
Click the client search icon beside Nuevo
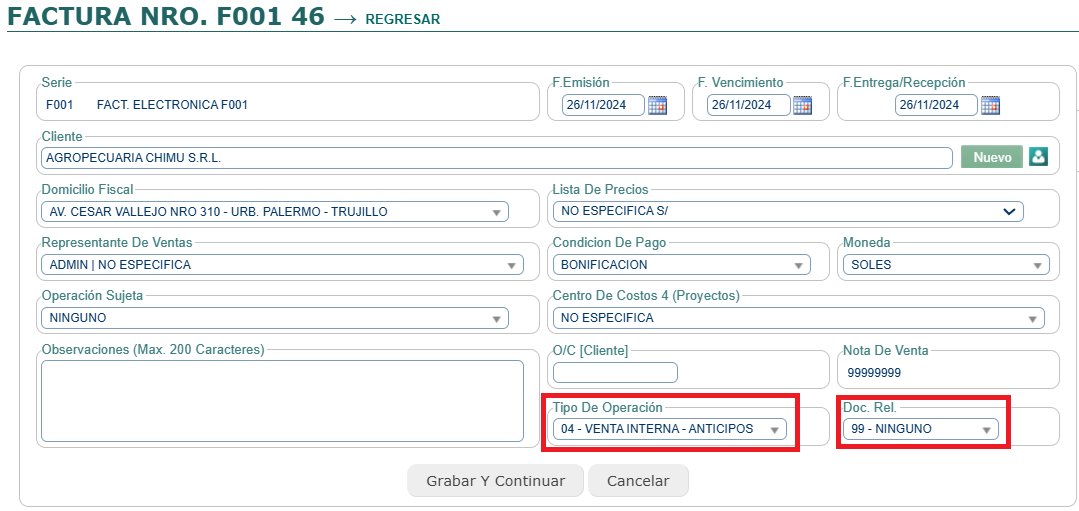point(1038,157)
